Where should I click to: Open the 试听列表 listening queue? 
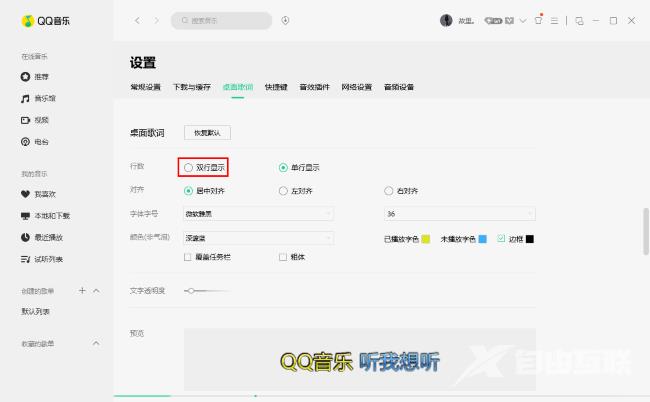tap(41, 259)
